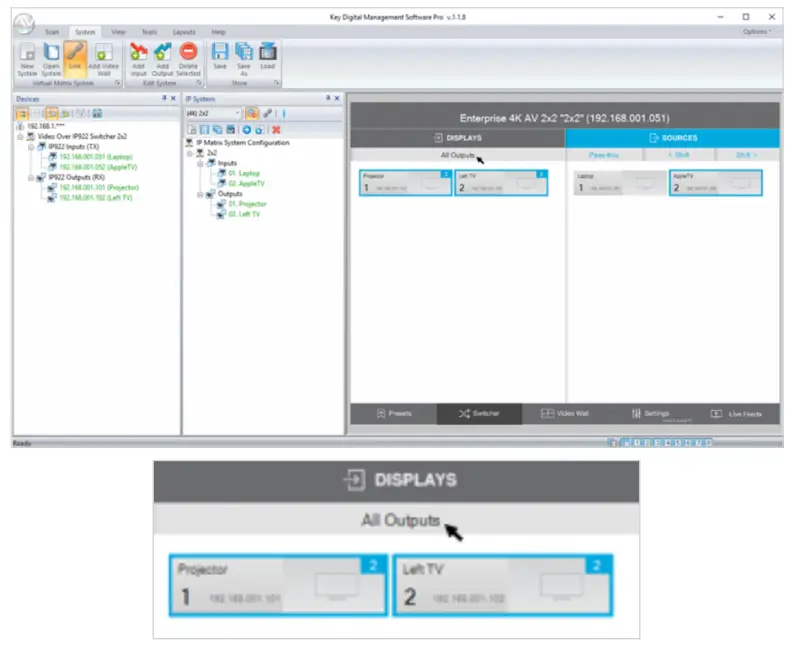Viewport: 796px width, 645px height.
Task: Select 192.168.001.102 (Left TV) in Devices tree
Action: pyautogui.click(x=96, y=197)
